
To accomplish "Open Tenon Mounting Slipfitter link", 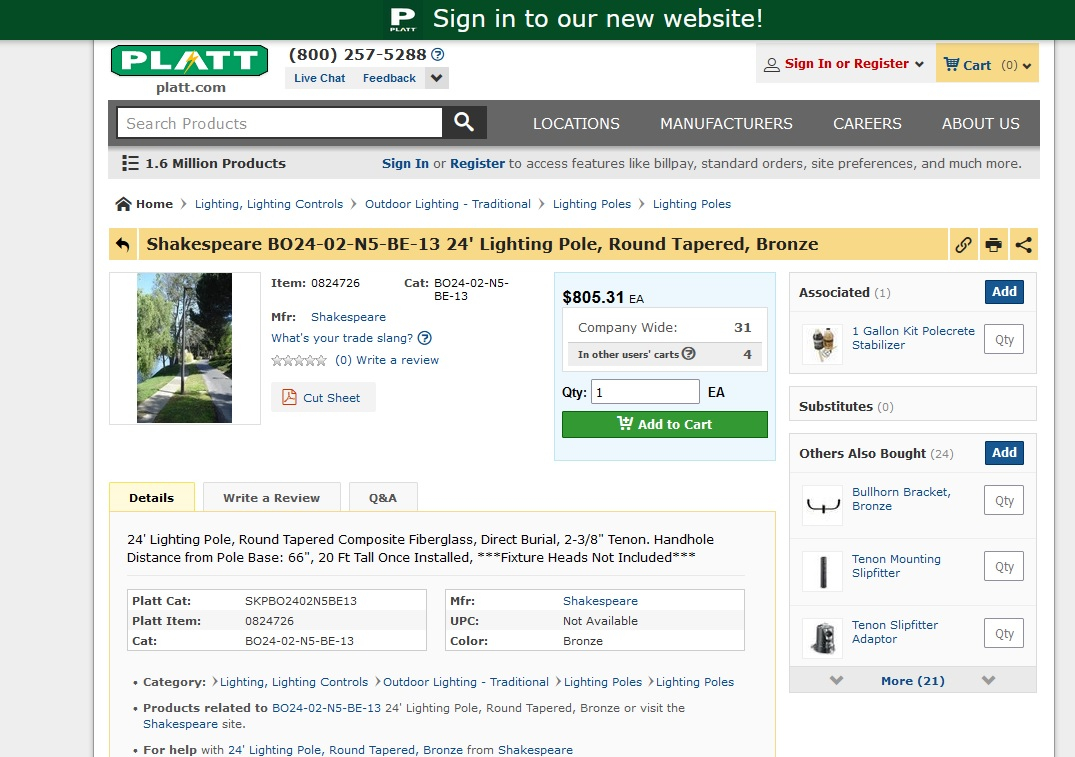I will coord(896,566).
